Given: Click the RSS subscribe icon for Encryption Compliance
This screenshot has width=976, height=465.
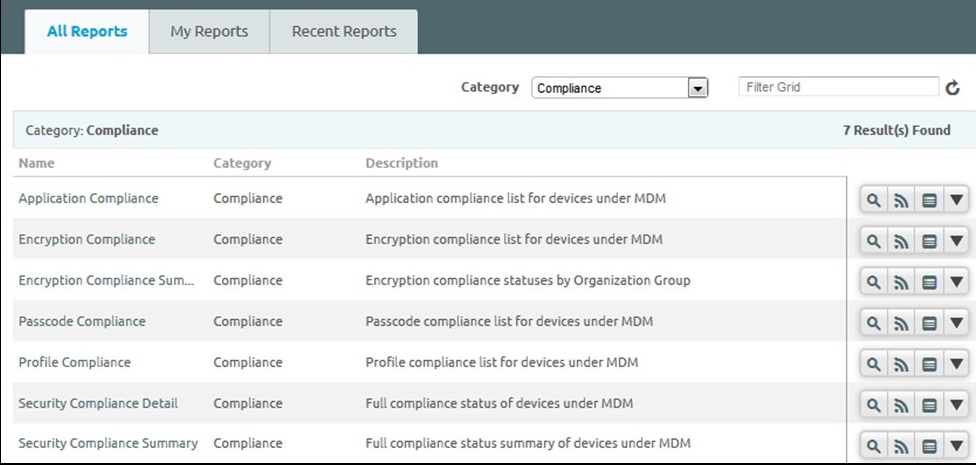Looking at the screenshot, I should (901, 241).
